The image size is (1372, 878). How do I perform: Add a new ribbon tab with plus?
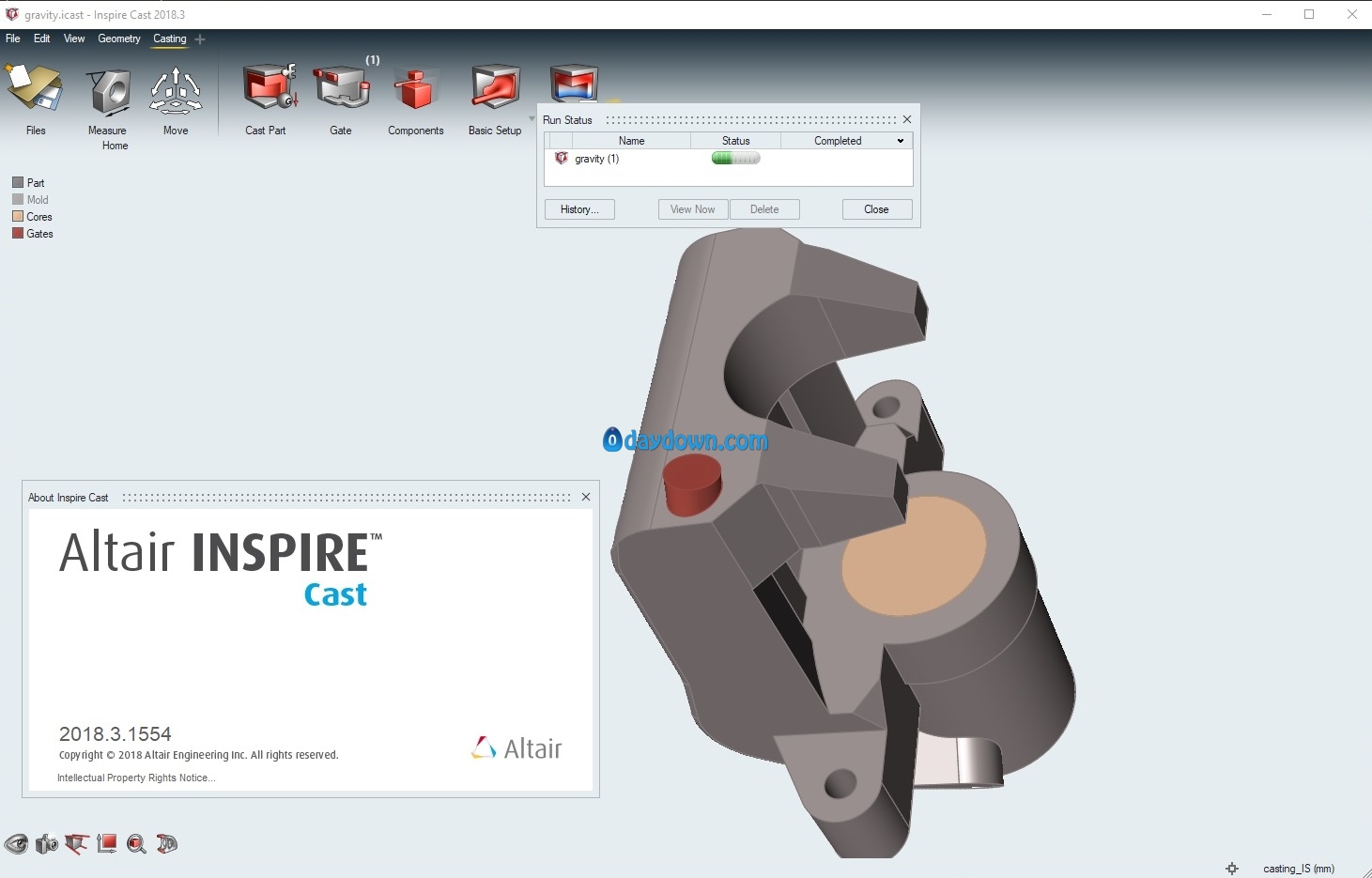point(200,39)
